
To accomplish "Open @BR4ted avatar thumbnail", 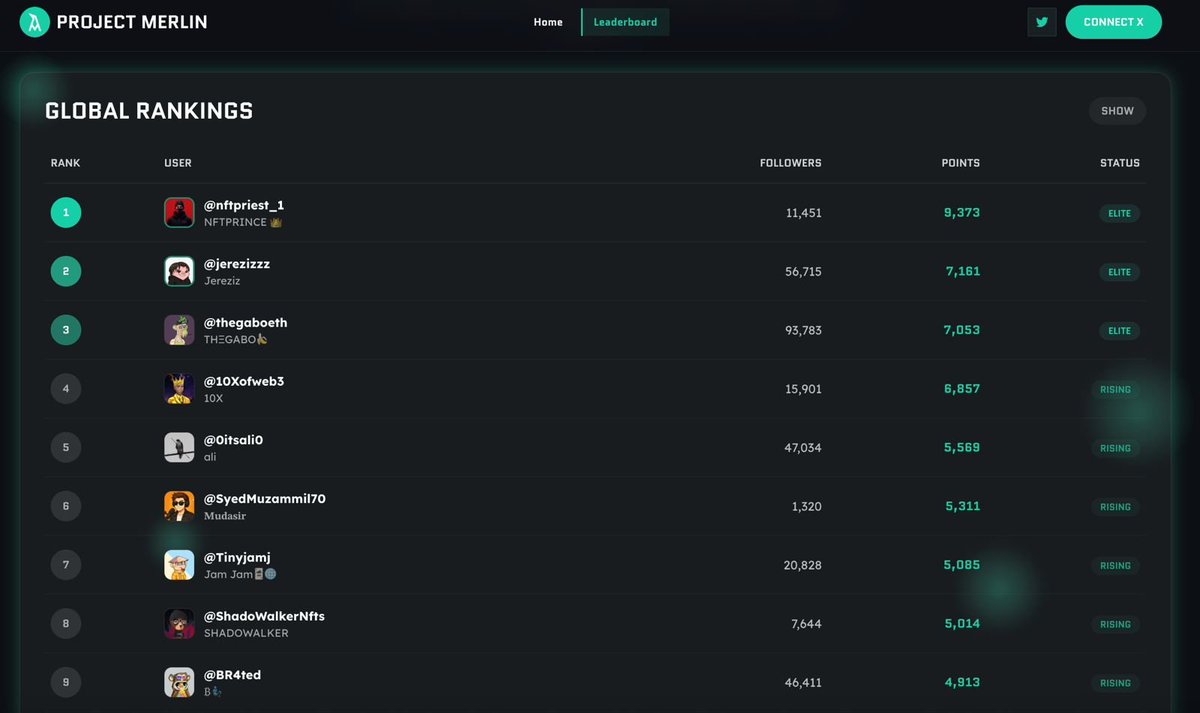I will pyautogui.click(x=179, y=682).
